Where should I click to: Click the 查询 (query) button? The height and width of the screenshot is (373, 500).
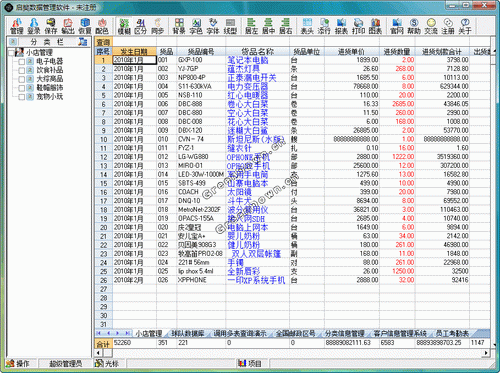click(103, 42)
